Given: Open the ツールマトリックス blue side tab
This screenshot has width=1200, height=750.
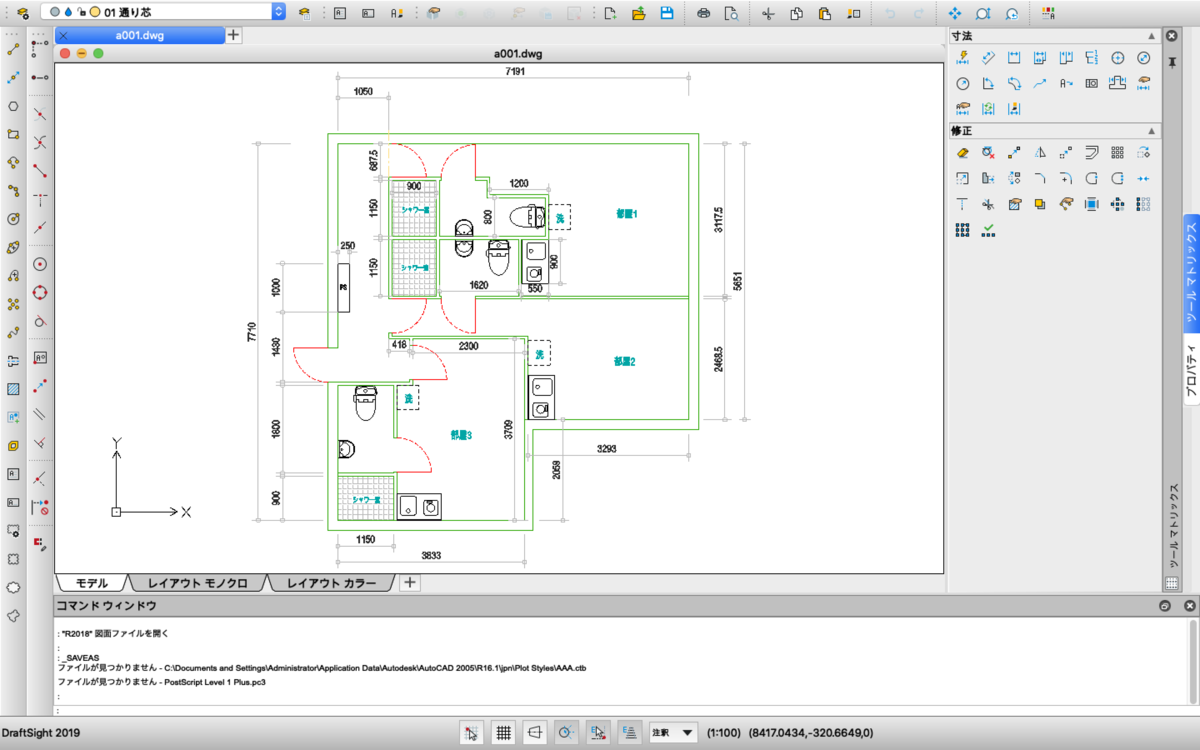Looking at the screenshot, I should (1191, 272).
